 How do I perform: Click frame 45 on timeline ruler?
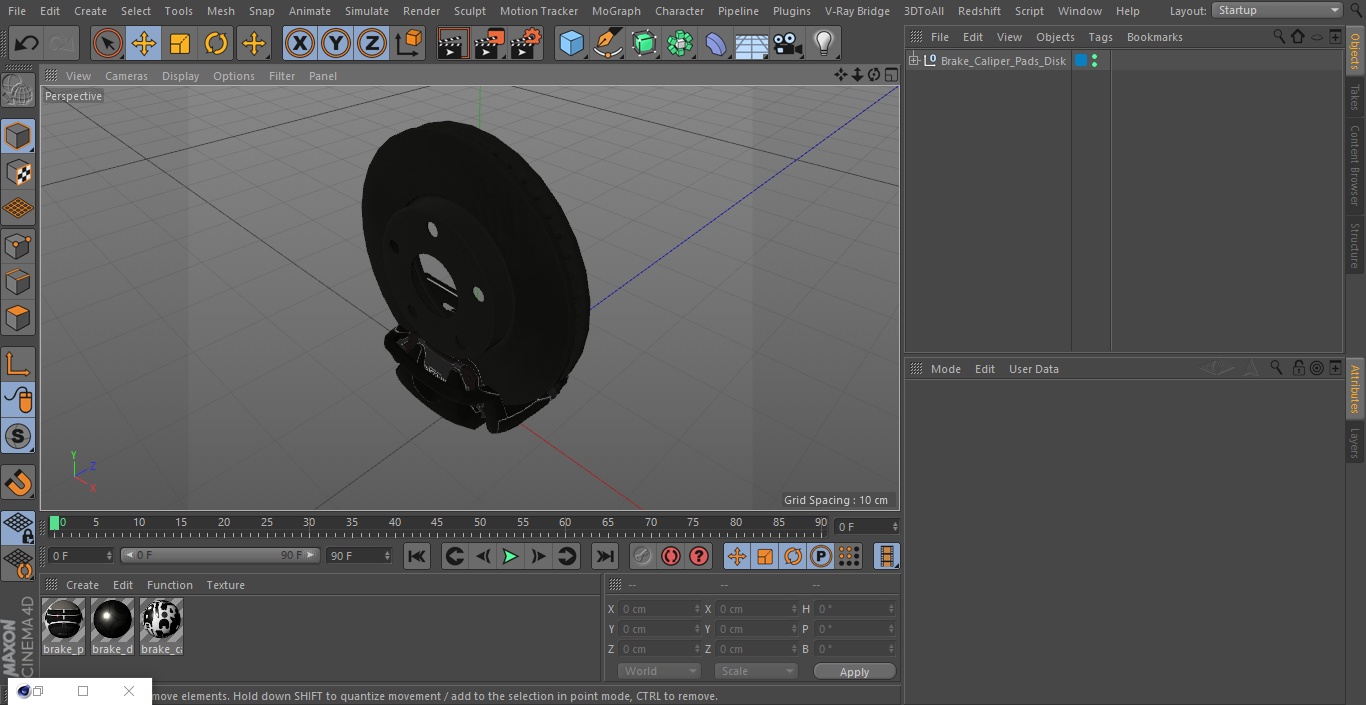point(437,523)
